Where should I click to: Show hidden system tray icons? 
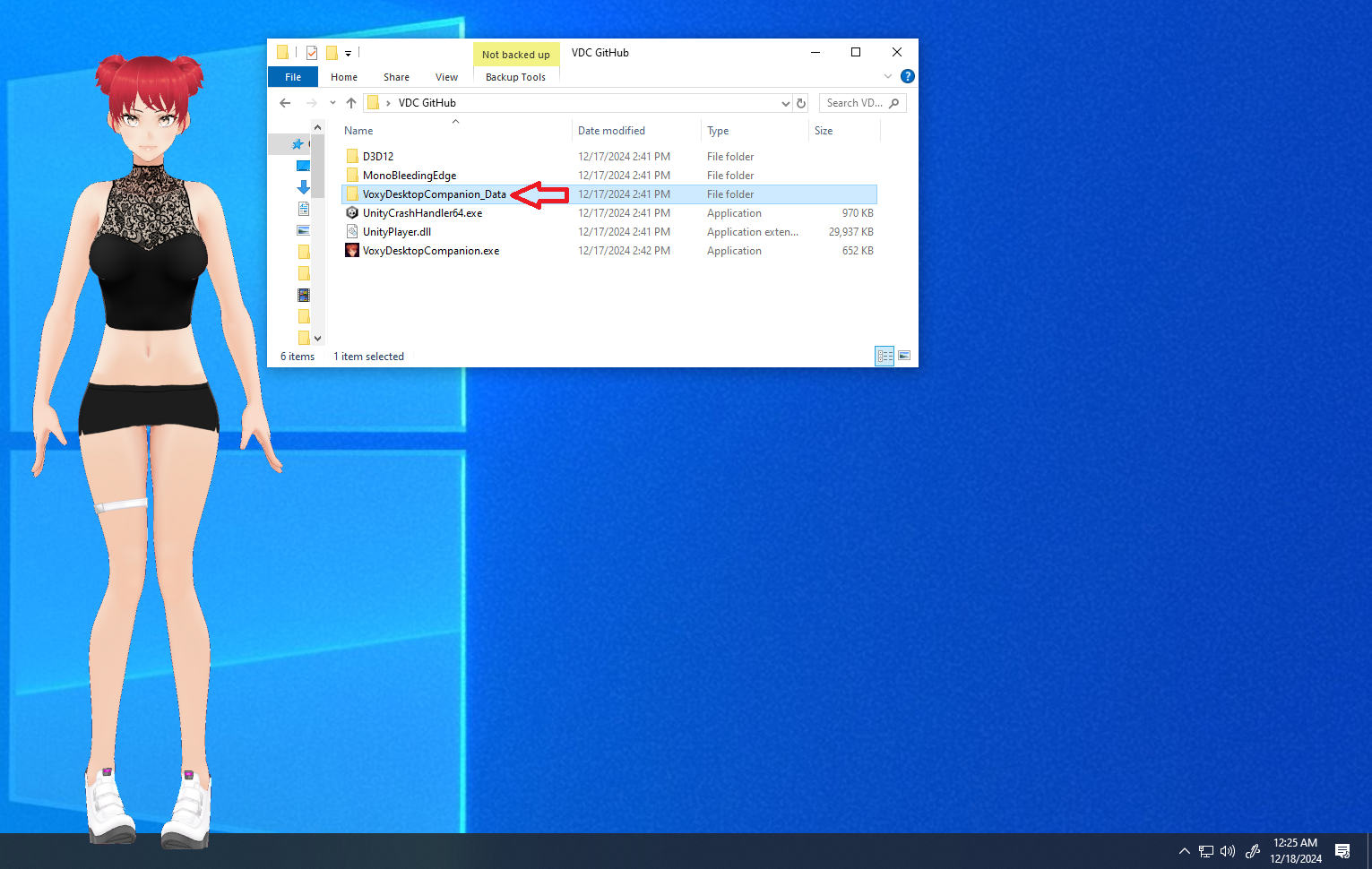(1184, 851)
